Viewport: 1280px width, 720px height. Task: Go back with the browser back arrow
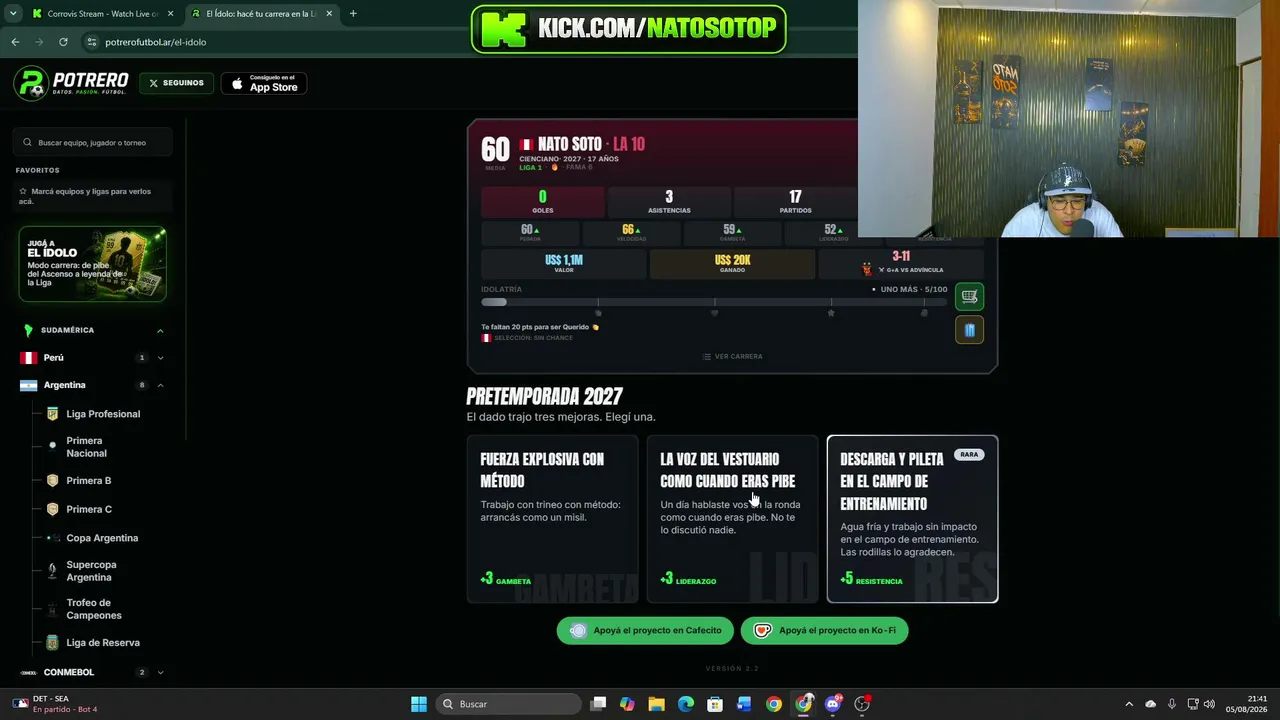point(15,42)
